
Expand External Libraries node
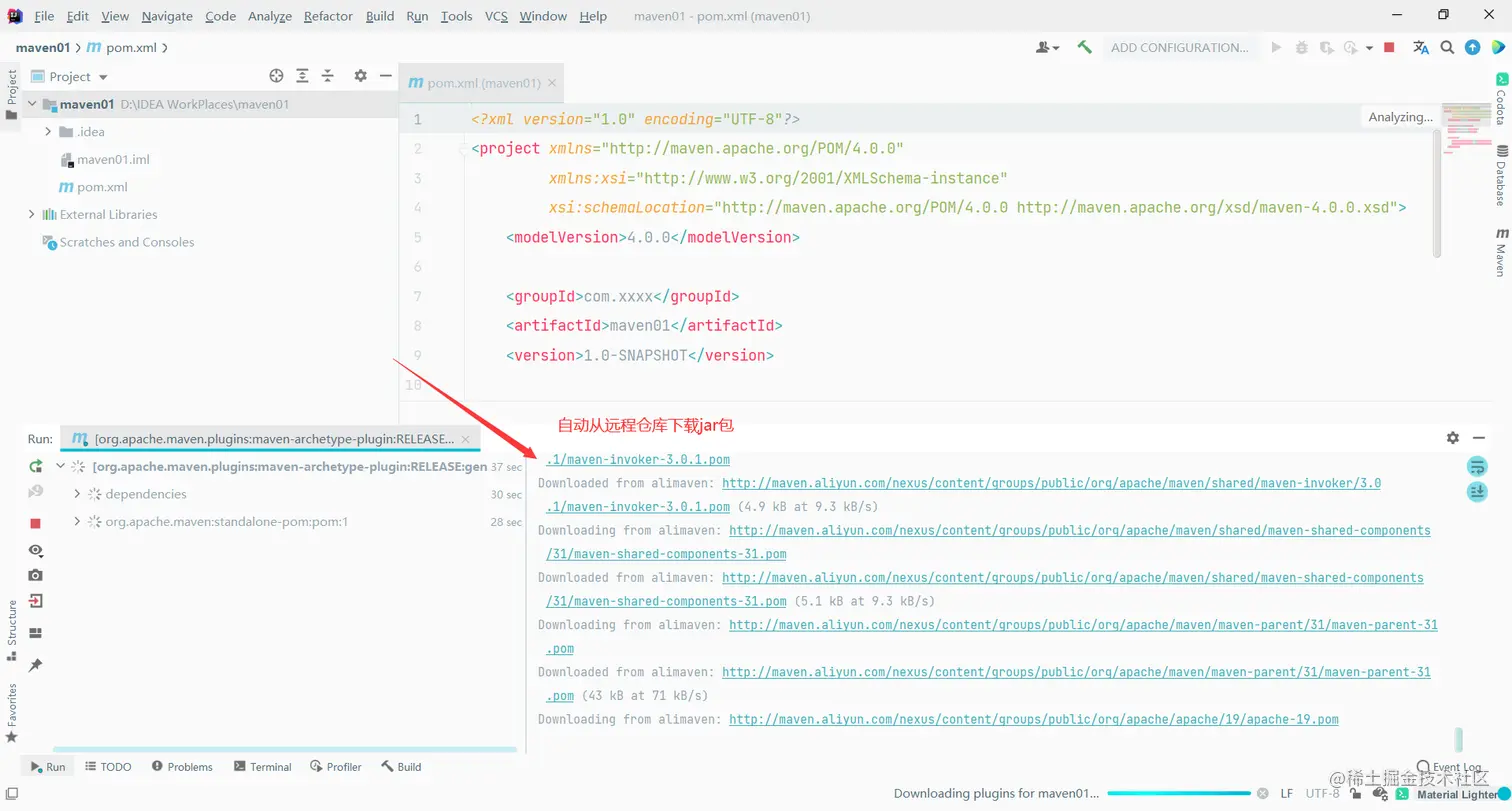[x=32, y=214]
